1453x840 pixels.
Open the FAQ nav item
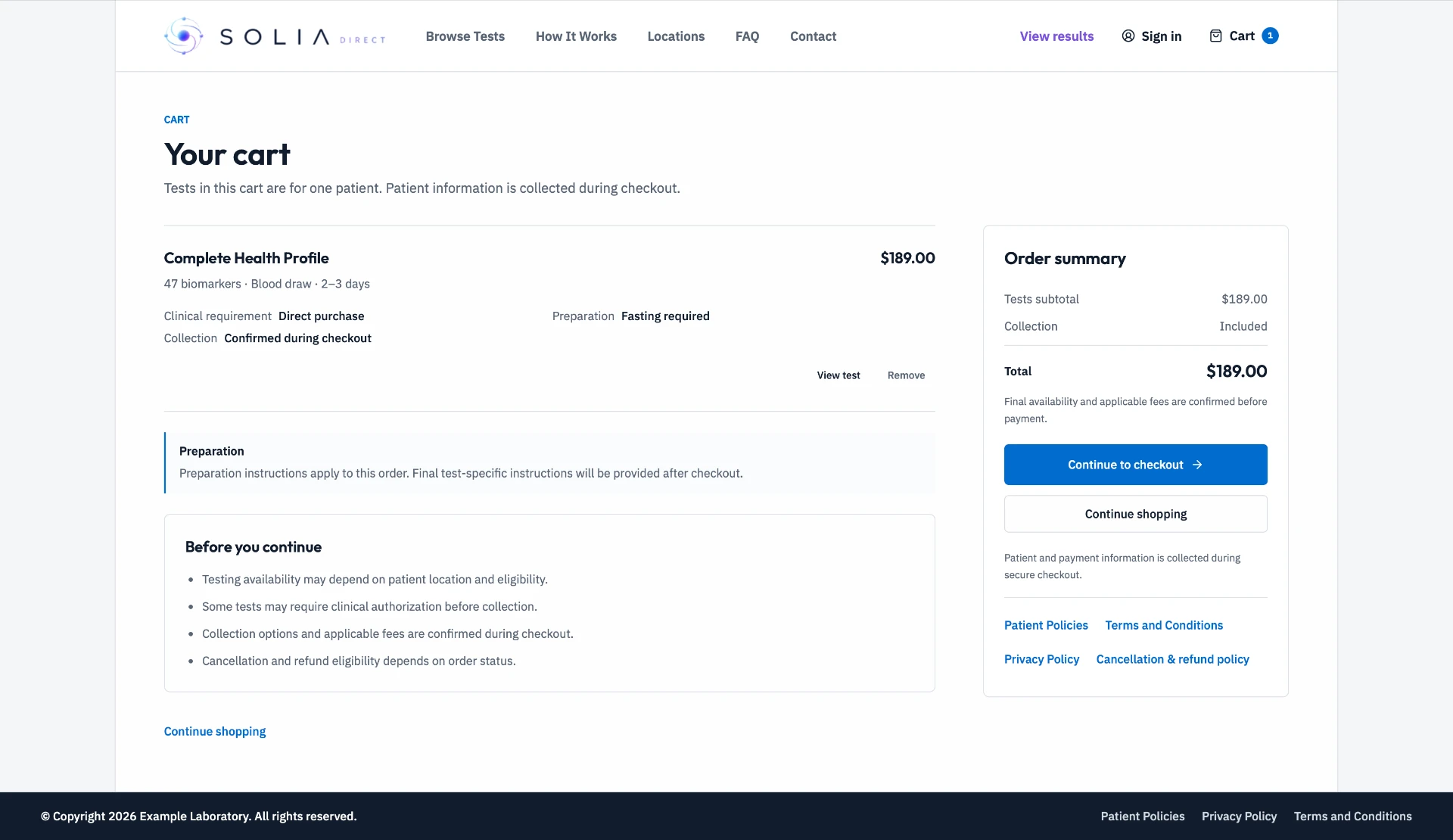747,36
